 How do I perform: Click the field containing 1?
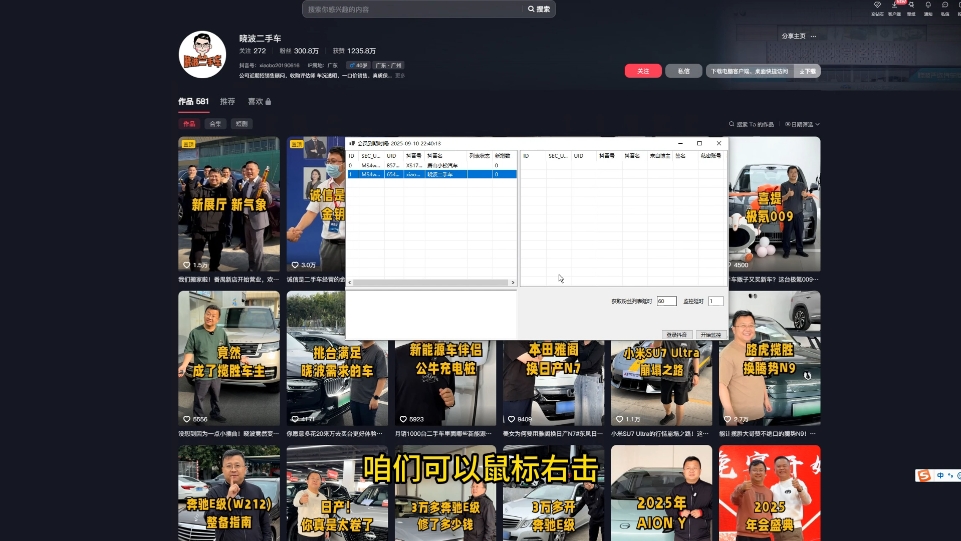tap(715, 301)
